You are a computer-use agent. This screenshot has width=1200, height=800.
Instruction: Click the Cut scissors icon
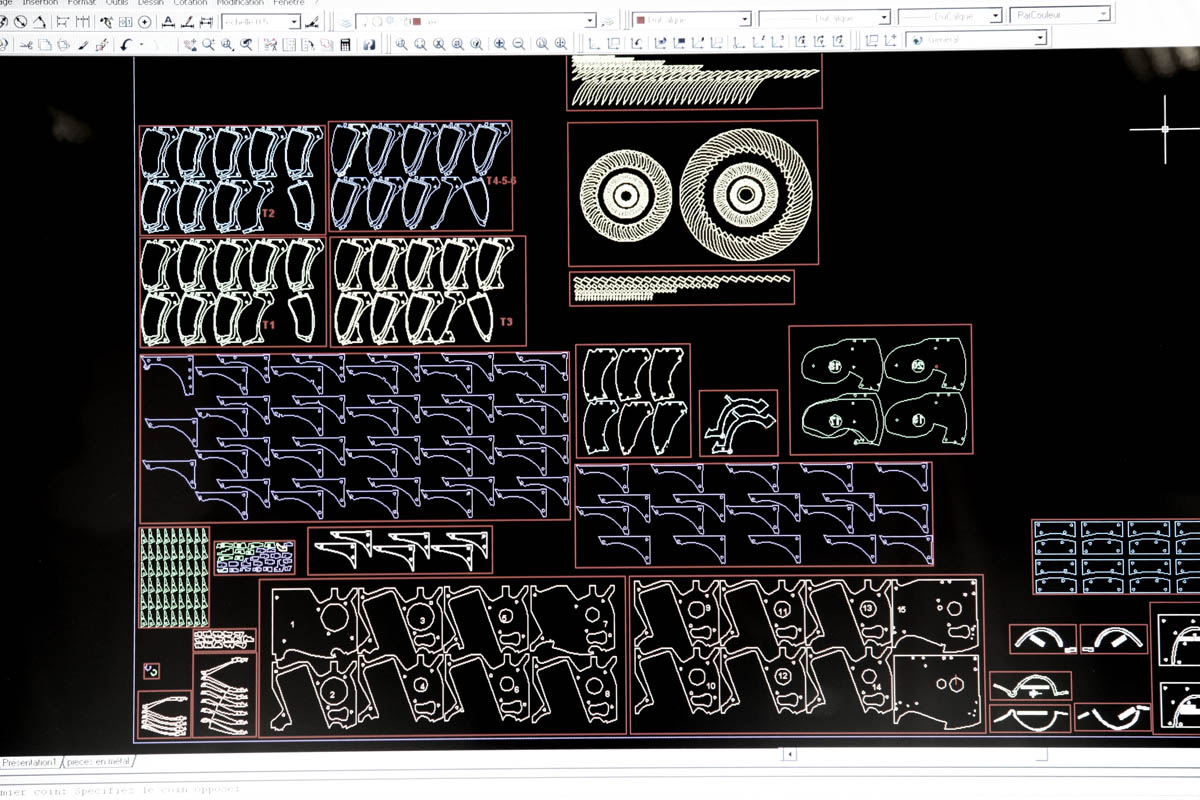coord(27,45)
